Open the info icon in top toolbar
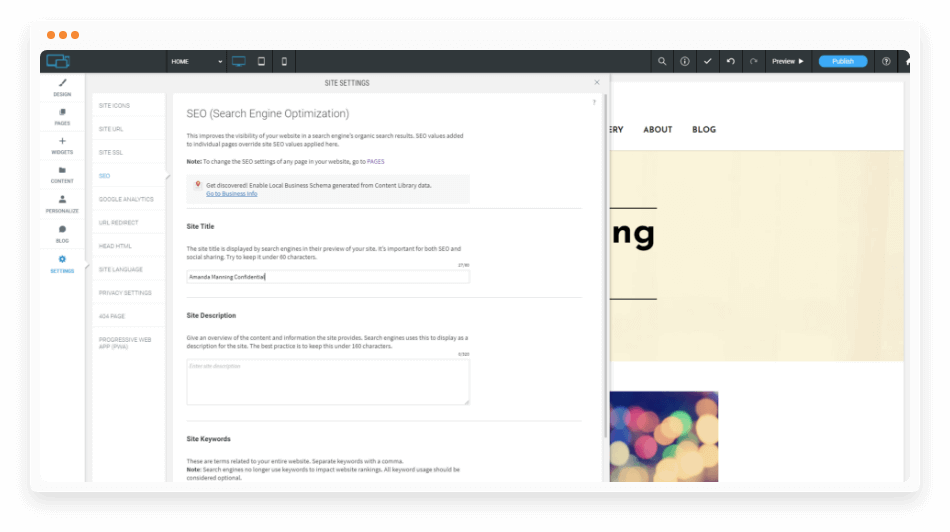Screen dimensions: 950x532 (685, 61)
